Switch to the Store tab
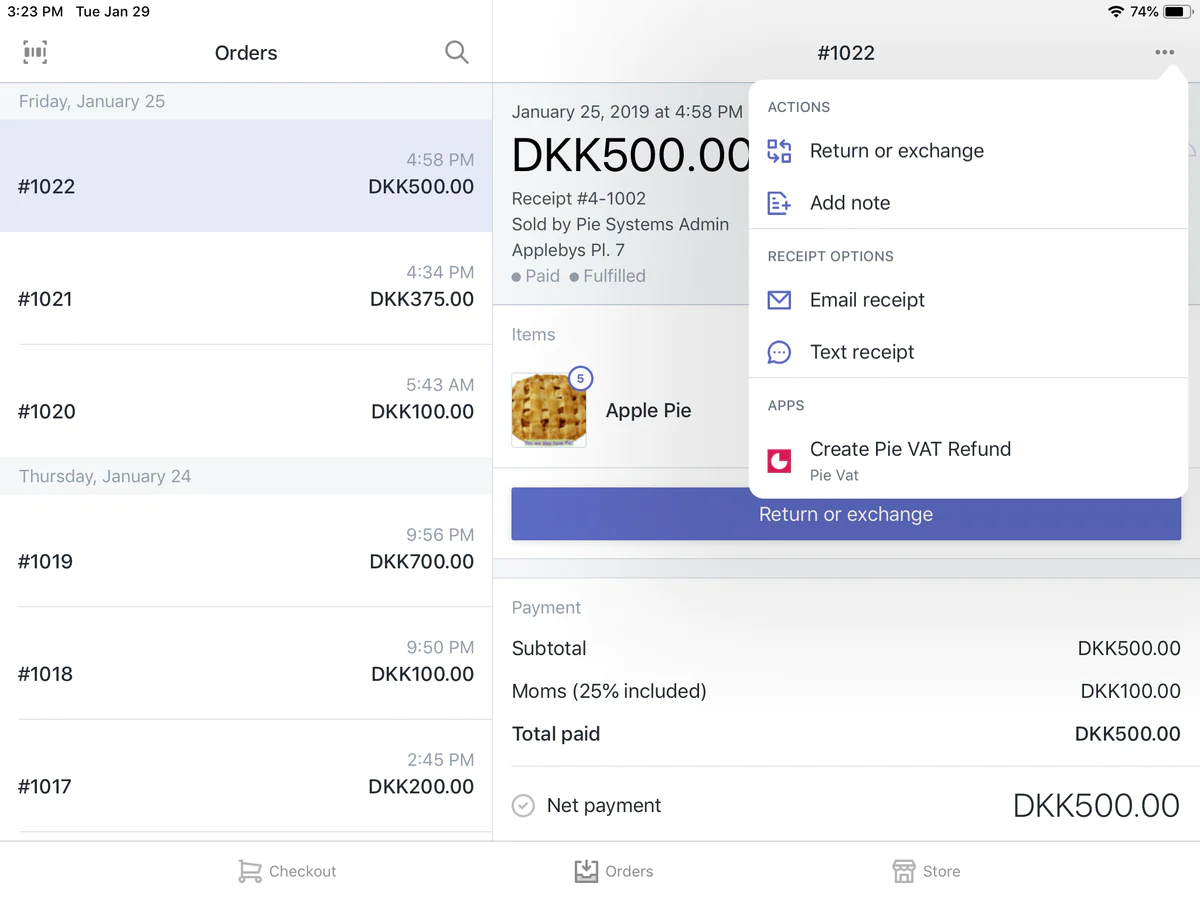Viewport: 1200px width, 900px height. point(926,871)
